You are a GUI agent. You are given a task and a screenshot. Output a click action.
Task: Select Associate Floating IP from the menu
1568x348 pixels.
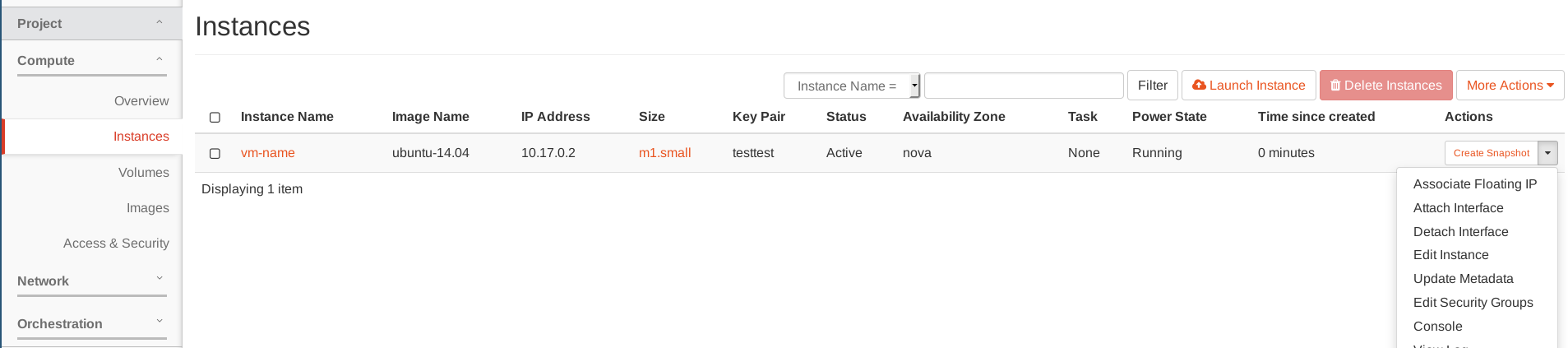pyautogui.click(x=1474, y=184)
